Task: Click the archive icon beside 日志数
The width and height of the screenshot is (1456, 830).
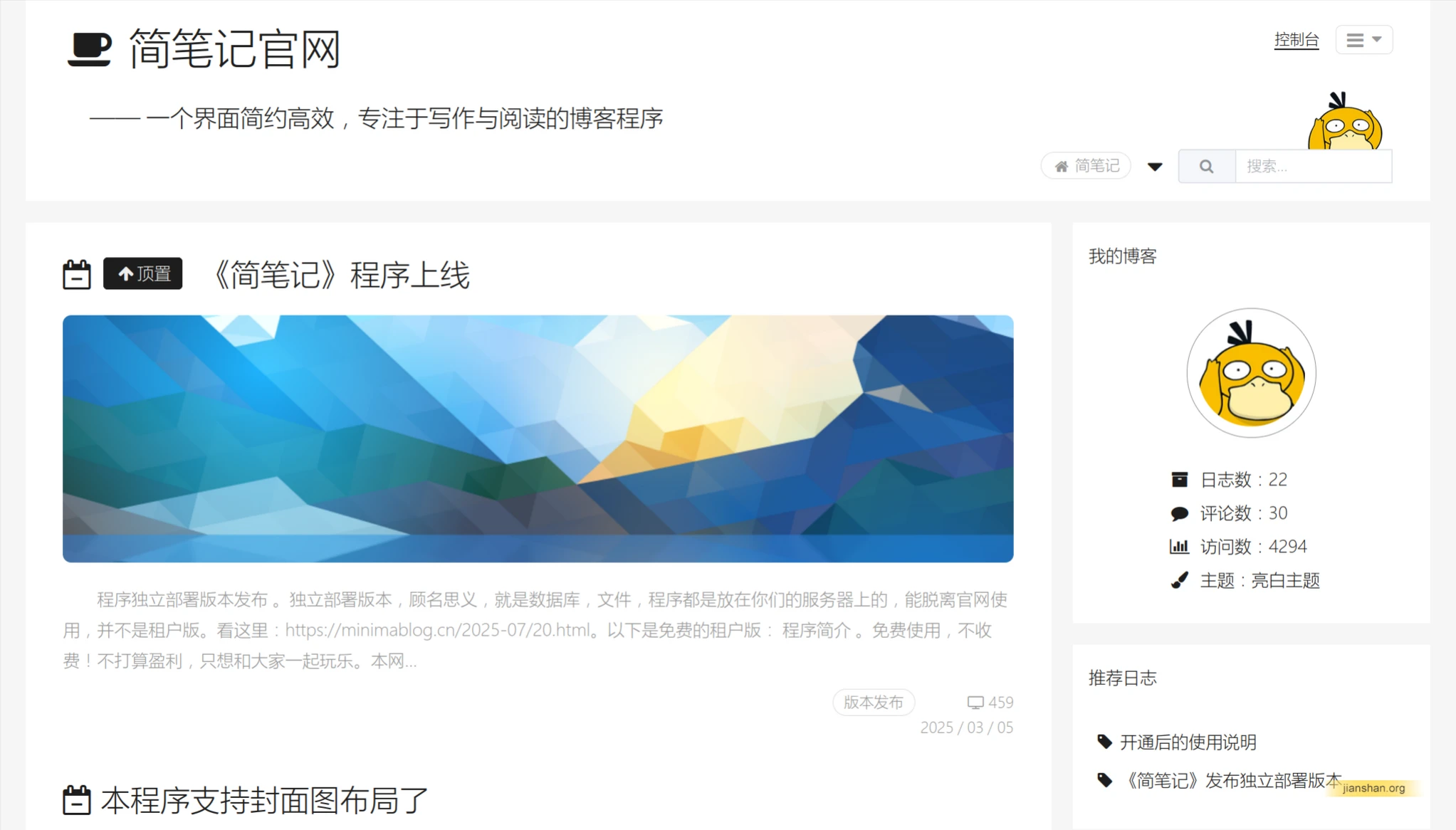Action: [1180, 480]
